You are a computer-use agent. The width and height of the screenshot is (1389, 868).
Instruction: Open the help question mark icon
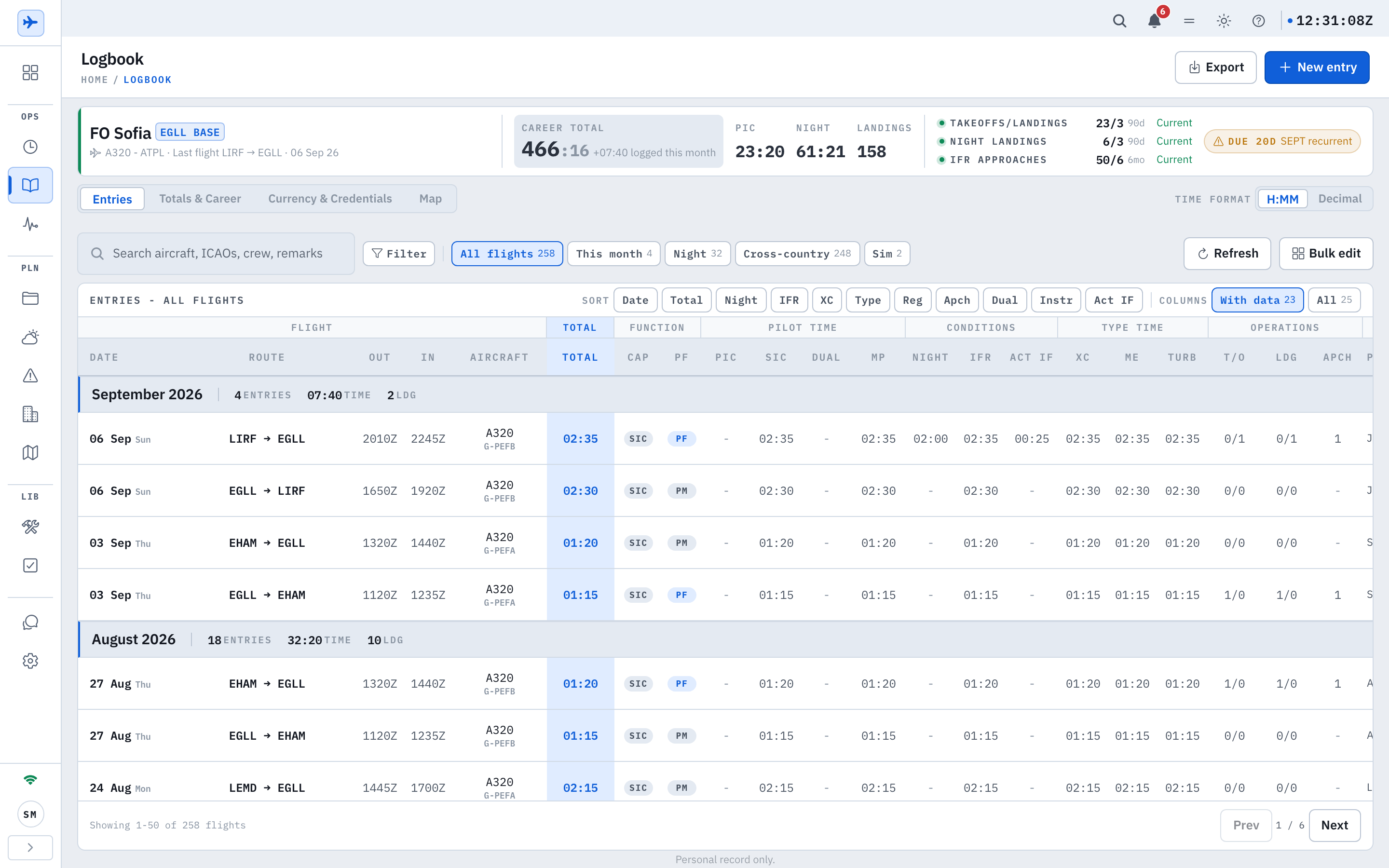click(1259, 21)
